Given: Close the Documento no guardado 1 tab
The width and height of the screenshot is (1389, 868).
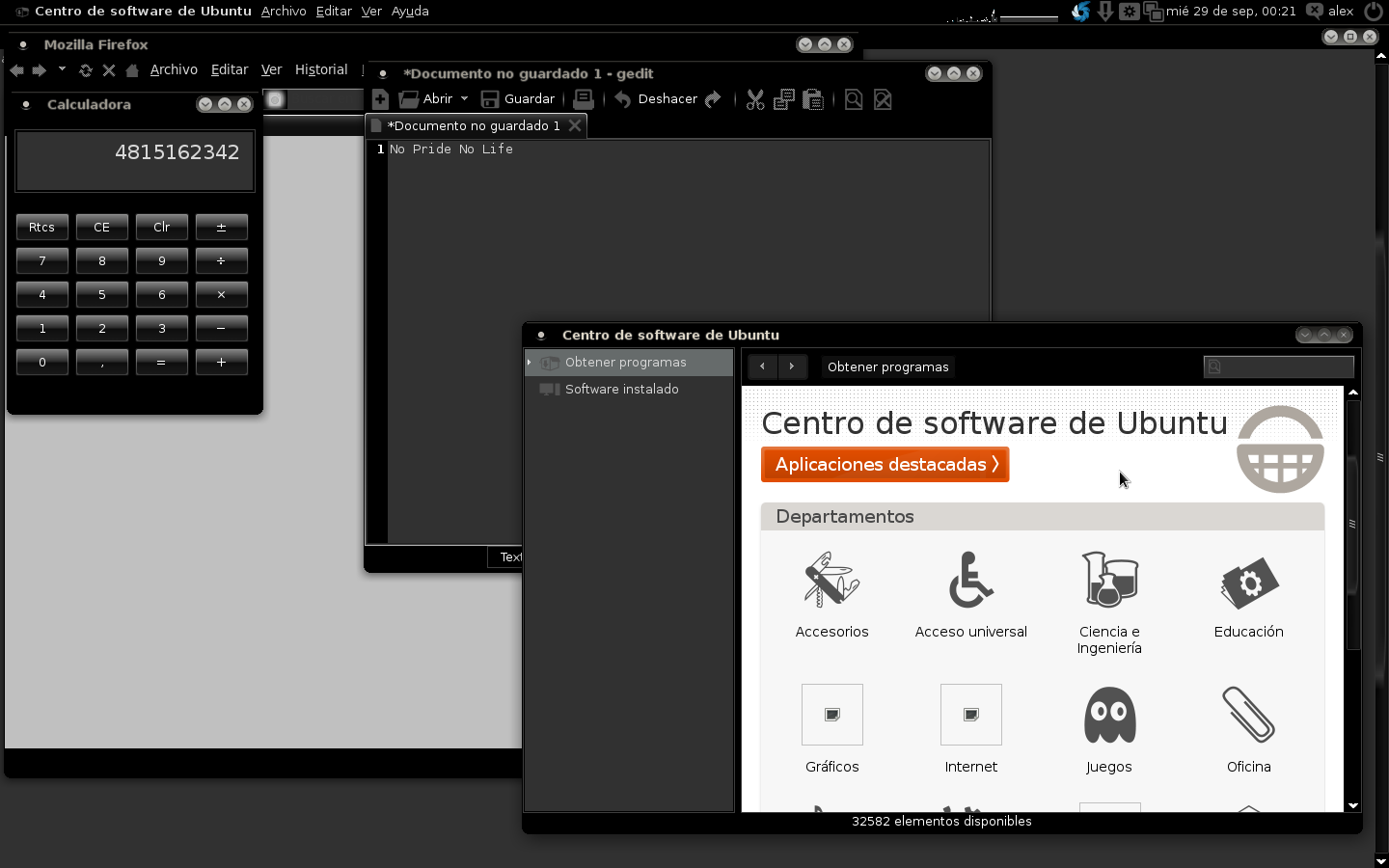Looking at the screenshot, I should 575,125.
